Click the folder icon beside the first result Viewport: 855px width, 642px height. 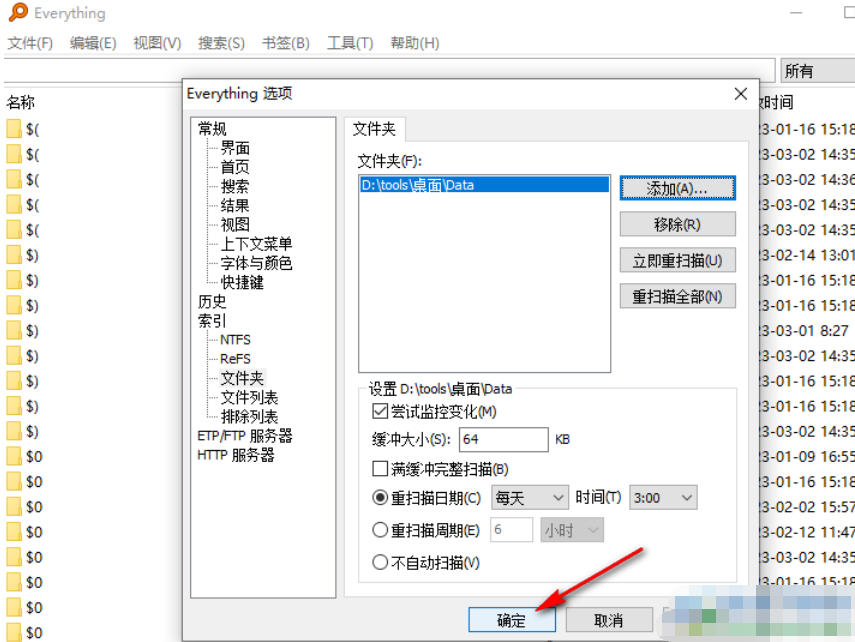point(13,128)
